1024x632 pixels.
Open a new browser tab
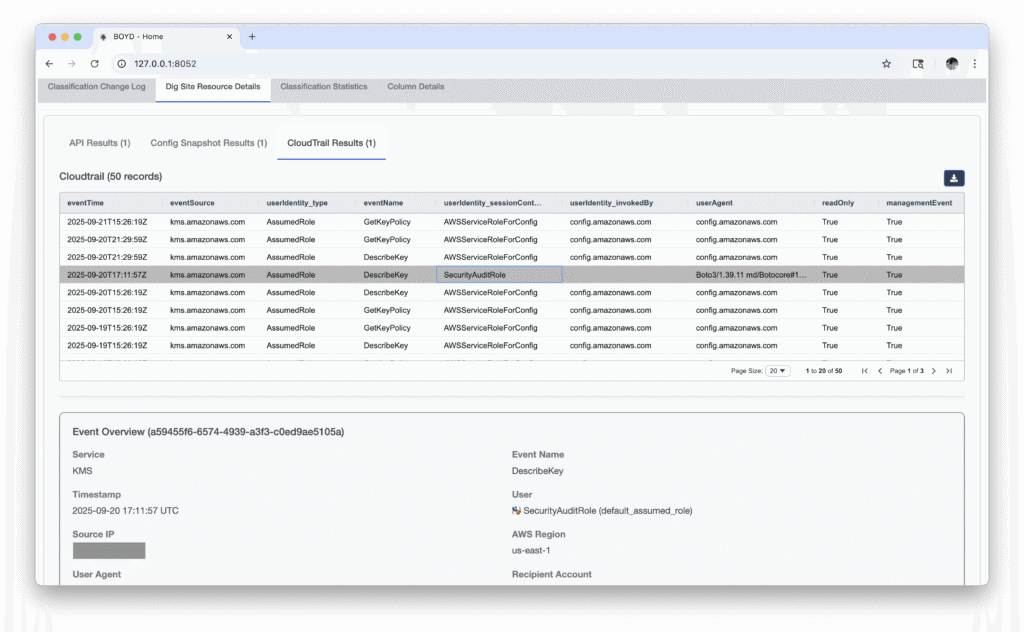point(252,37)
